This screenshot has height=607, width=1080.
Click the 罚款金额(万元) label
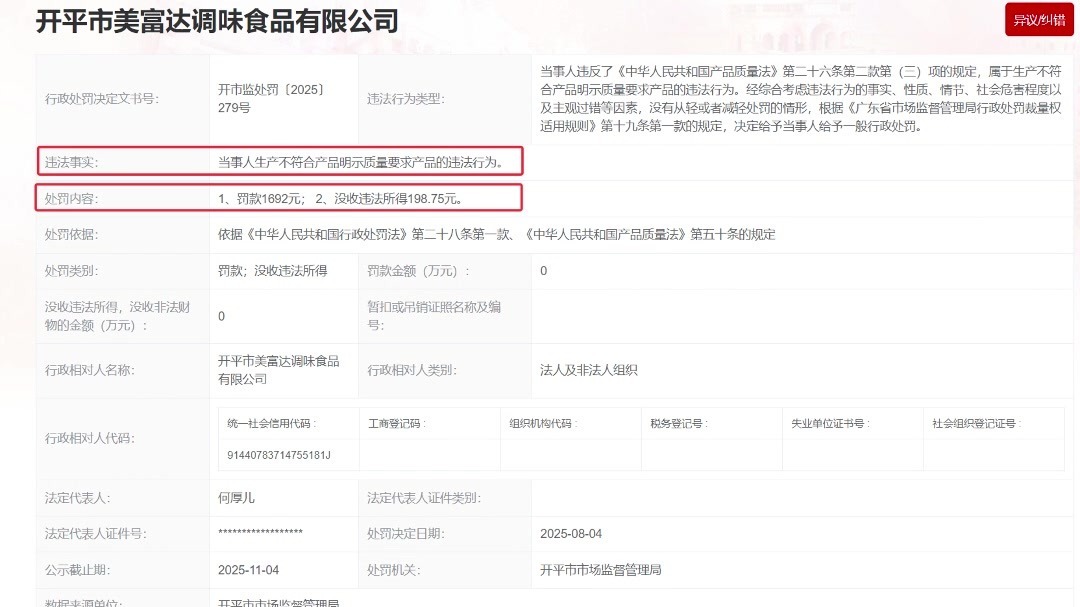[x=418, y=271]
